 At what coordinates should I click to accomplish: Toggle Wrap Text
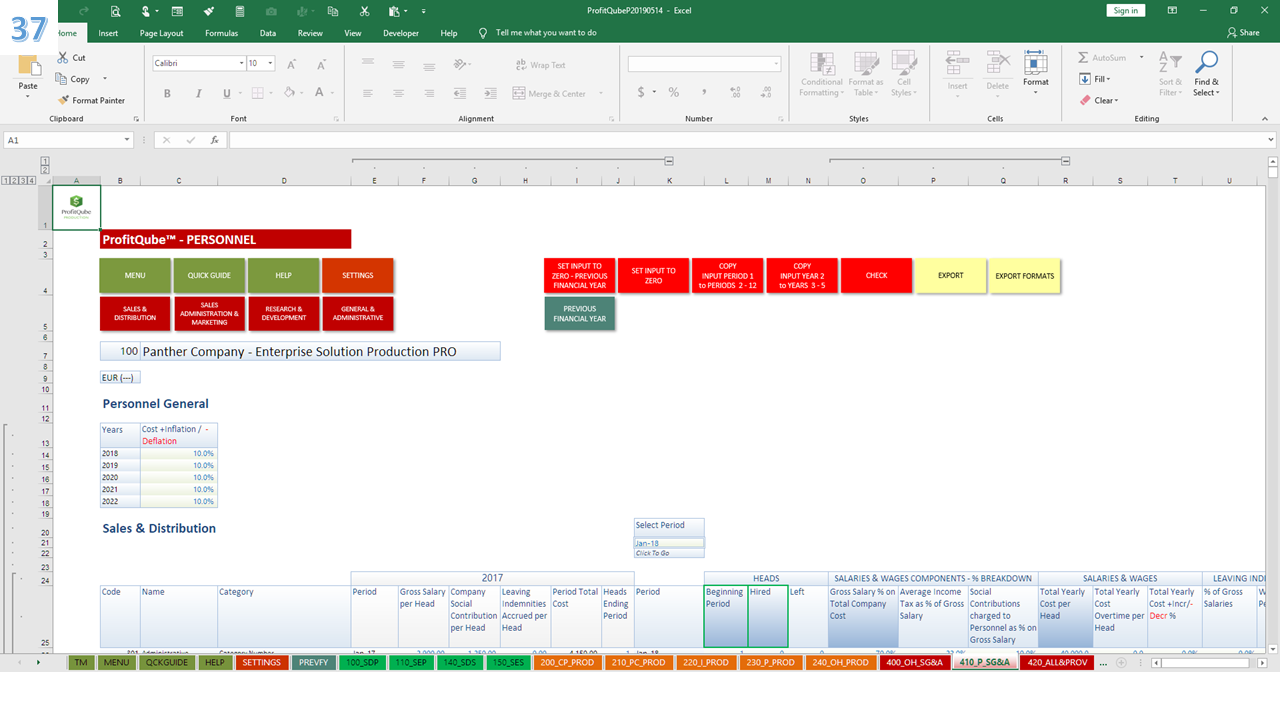tap(540, 65)
